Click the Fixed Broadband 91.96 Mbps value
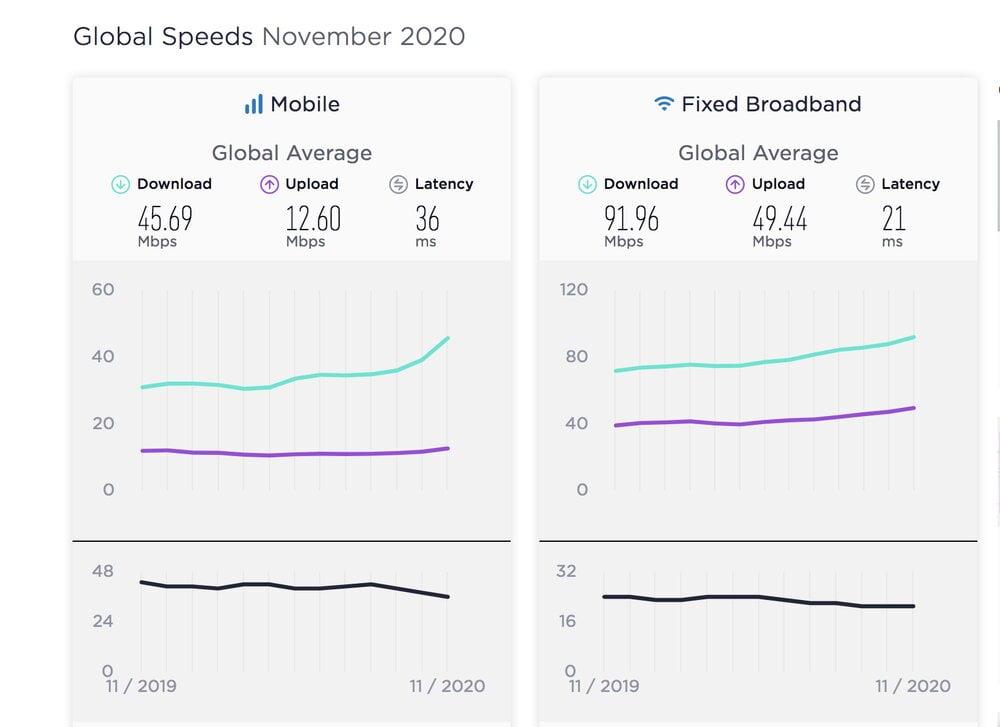This screenshot has width=1000, height=727. pos(632,218)
